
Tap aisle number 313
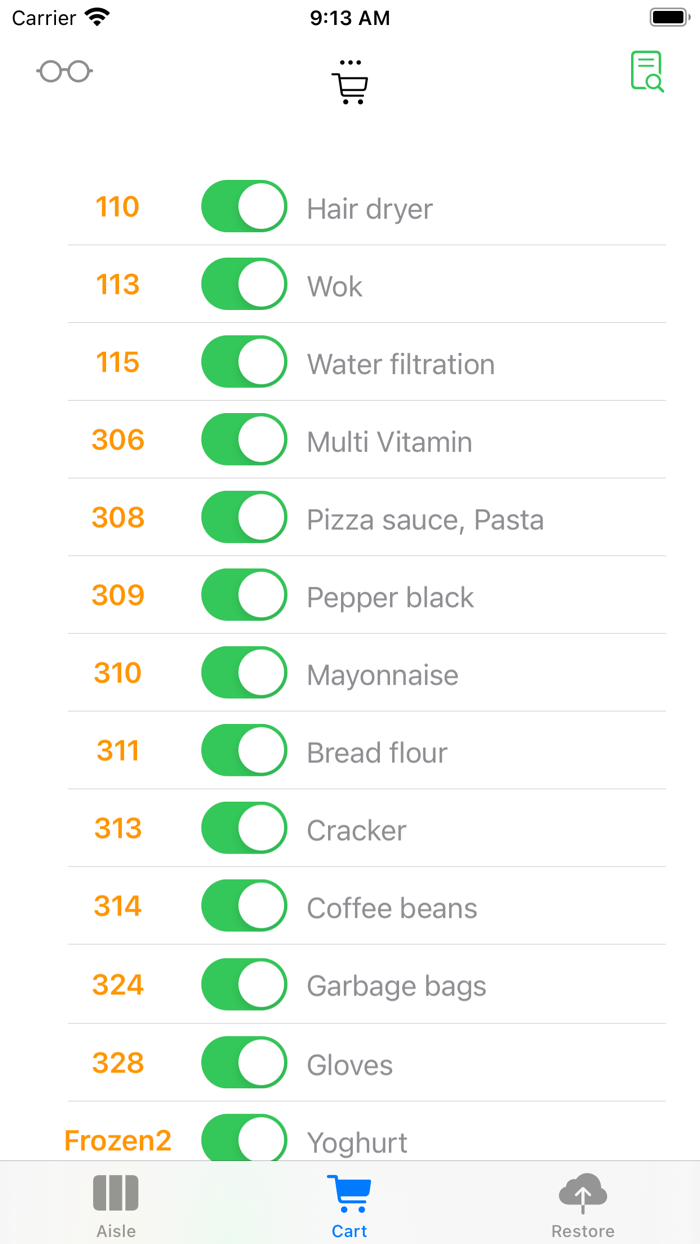tap(118, 829)
